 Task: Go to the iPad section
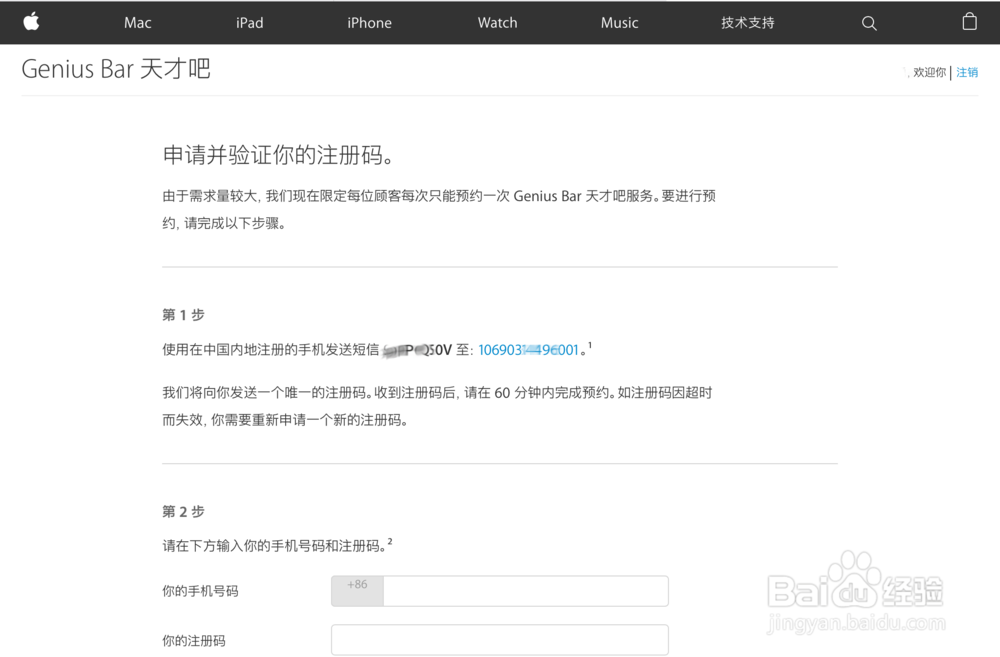click(x=249, y=23)
